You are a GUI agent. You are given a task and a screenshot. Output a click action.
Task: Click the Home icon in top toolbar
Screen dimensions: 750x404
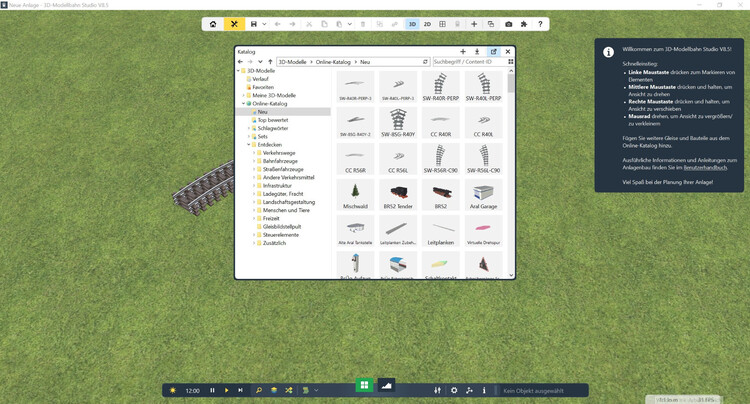(x=213, y=23)
